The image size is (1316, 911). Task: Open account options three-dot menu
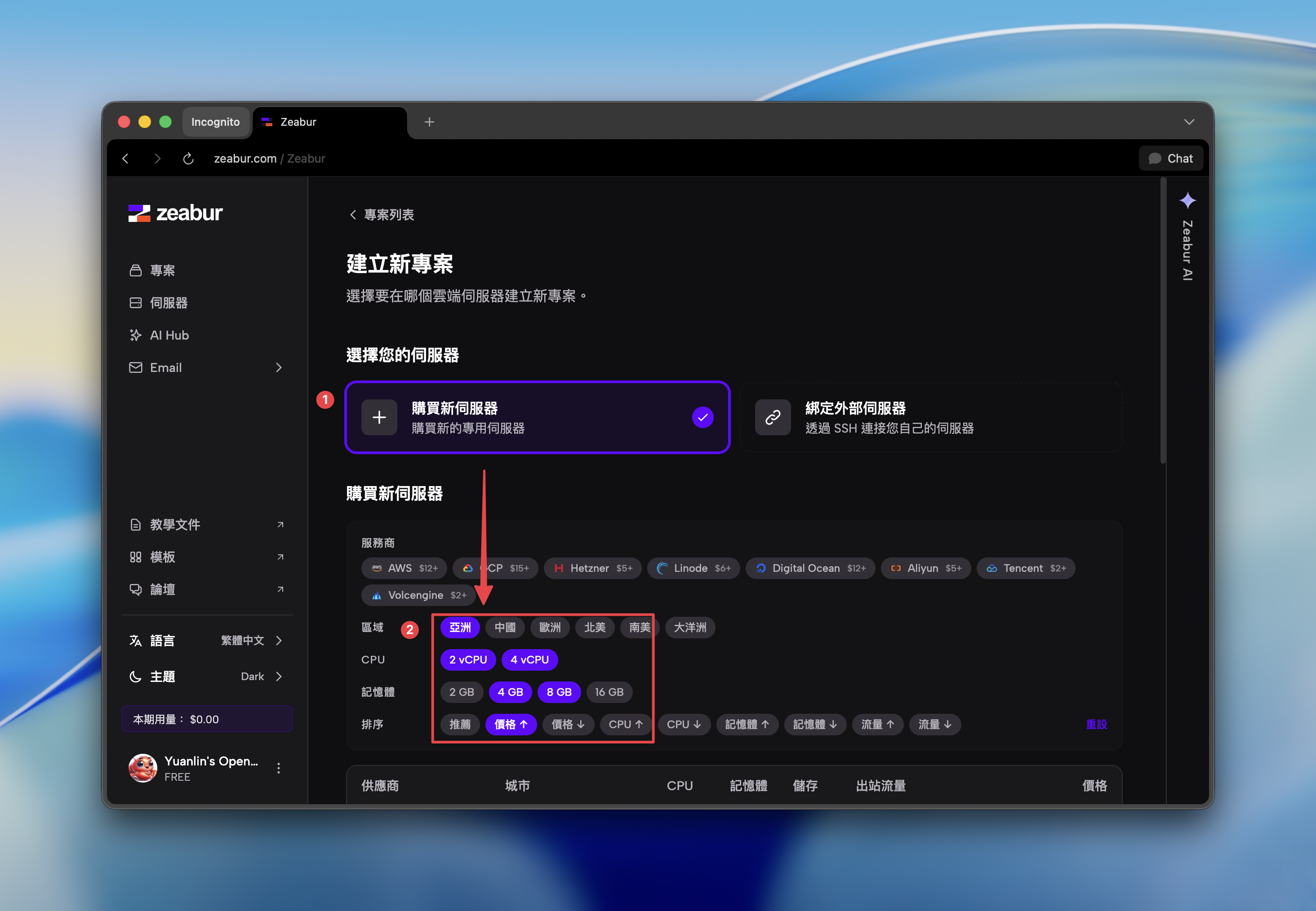click(279, 768)
